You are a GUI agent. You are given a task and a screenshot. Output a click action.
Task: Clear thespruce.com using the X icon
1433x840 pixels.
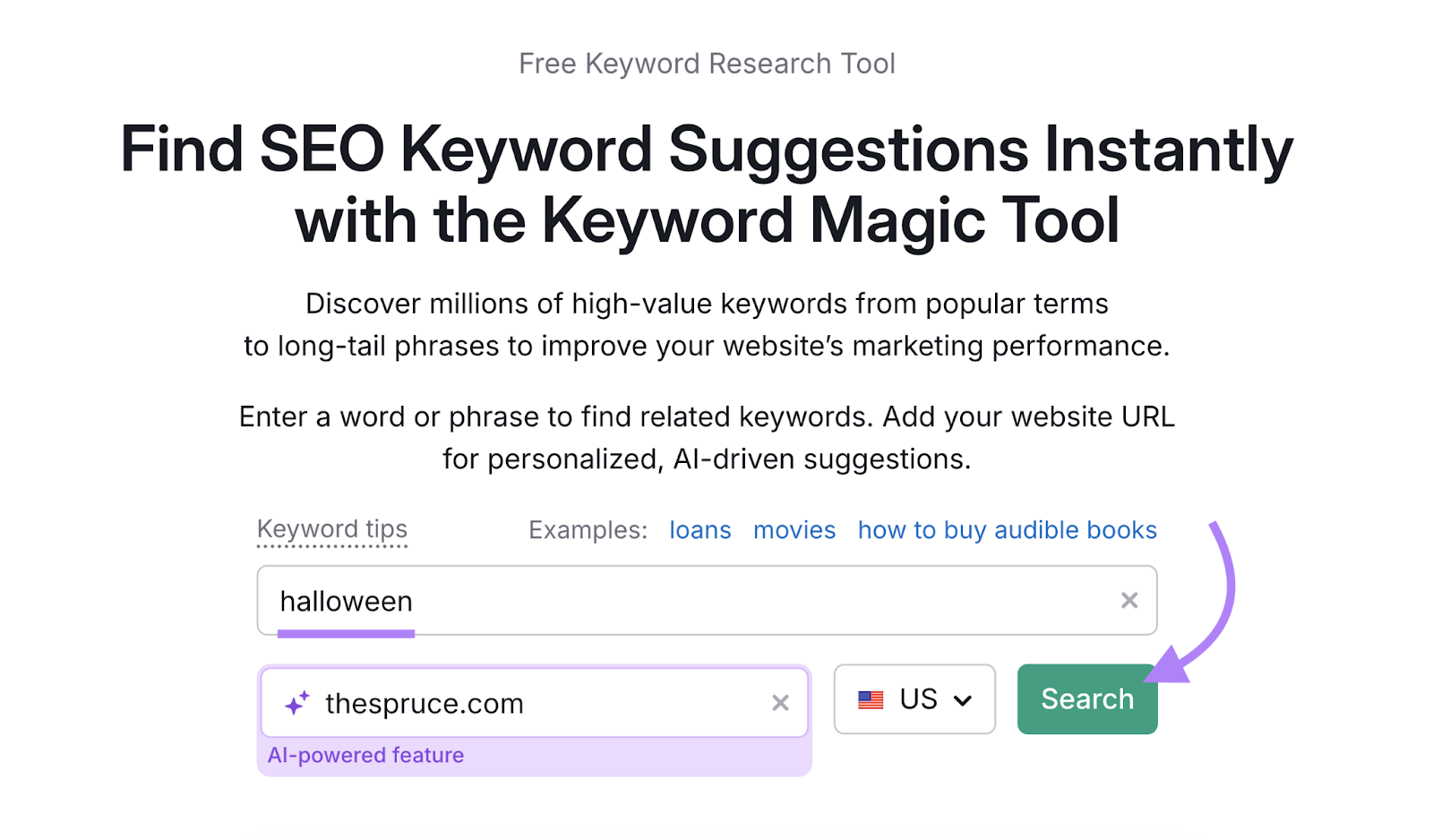coord(780,702)
